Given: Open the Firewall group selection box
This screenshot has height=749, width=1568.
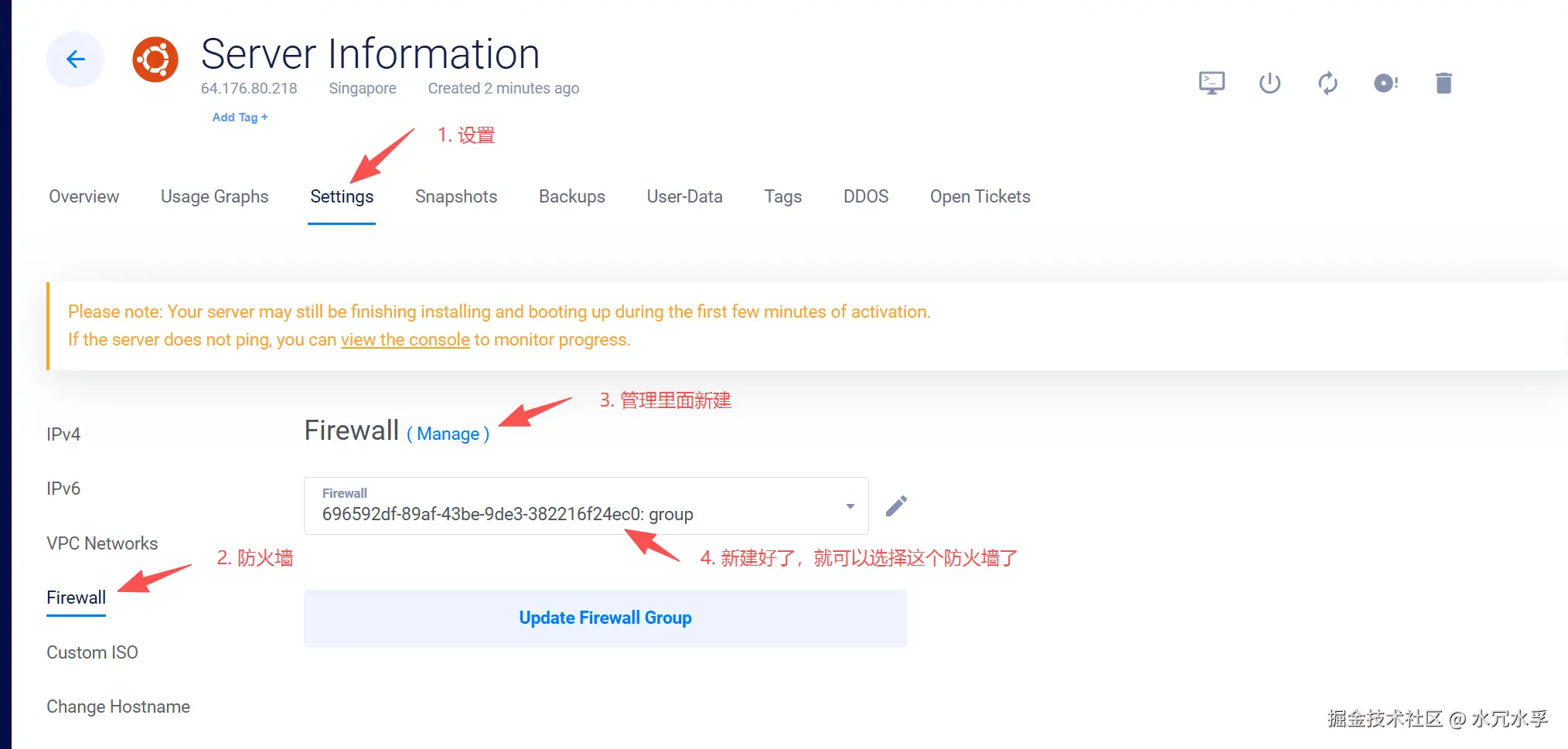Looking at the screenshot, I should (x=572, y=506).
